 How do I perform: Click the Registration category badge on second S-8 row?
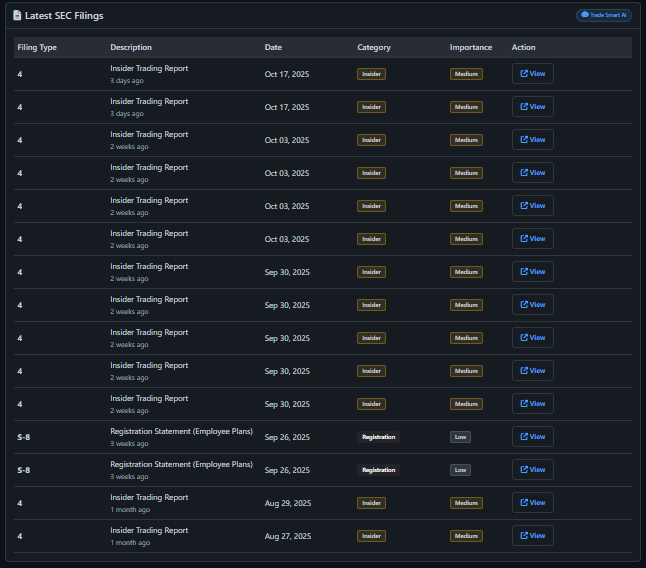click(378, 470)
